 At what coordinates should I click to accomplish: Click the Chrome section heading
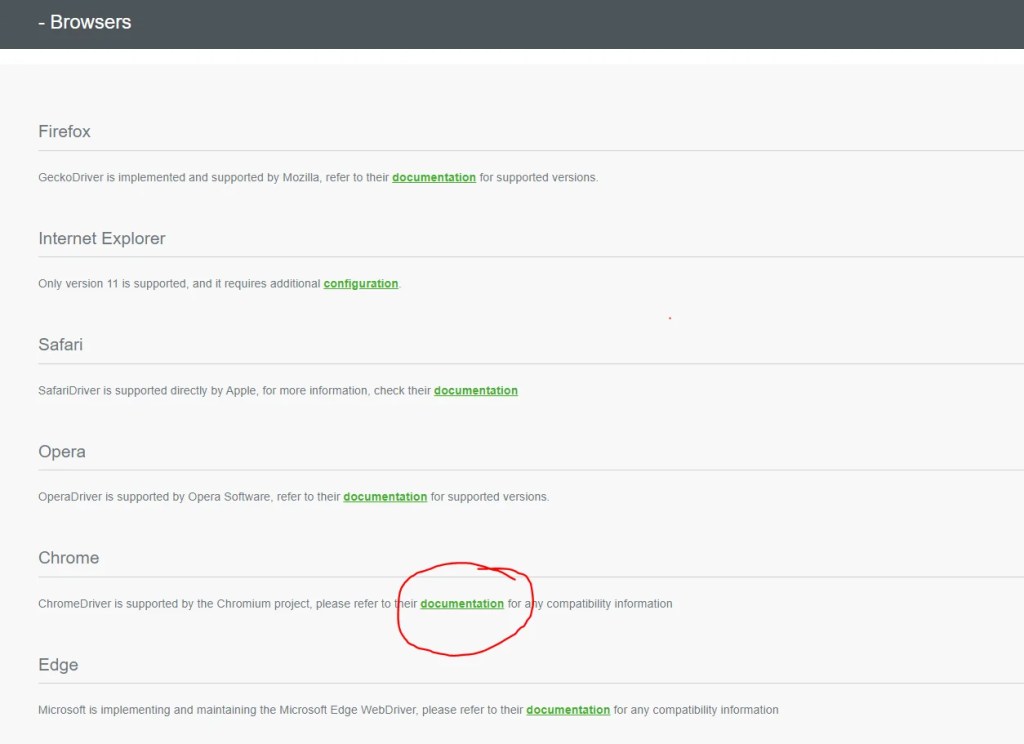pos(69,558)
